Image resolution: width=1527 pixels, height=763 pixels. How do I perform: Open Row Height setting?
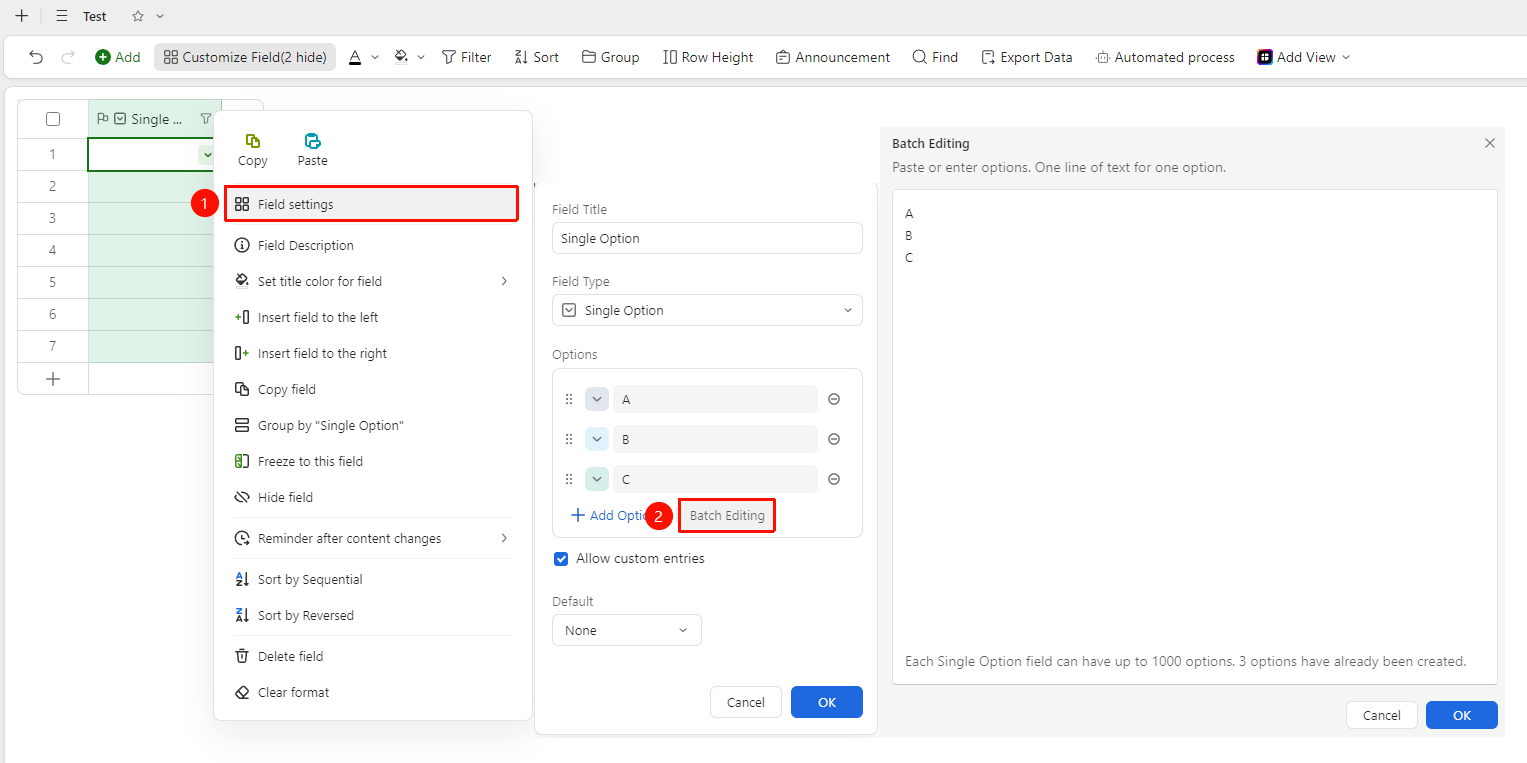tap(708, 57)
